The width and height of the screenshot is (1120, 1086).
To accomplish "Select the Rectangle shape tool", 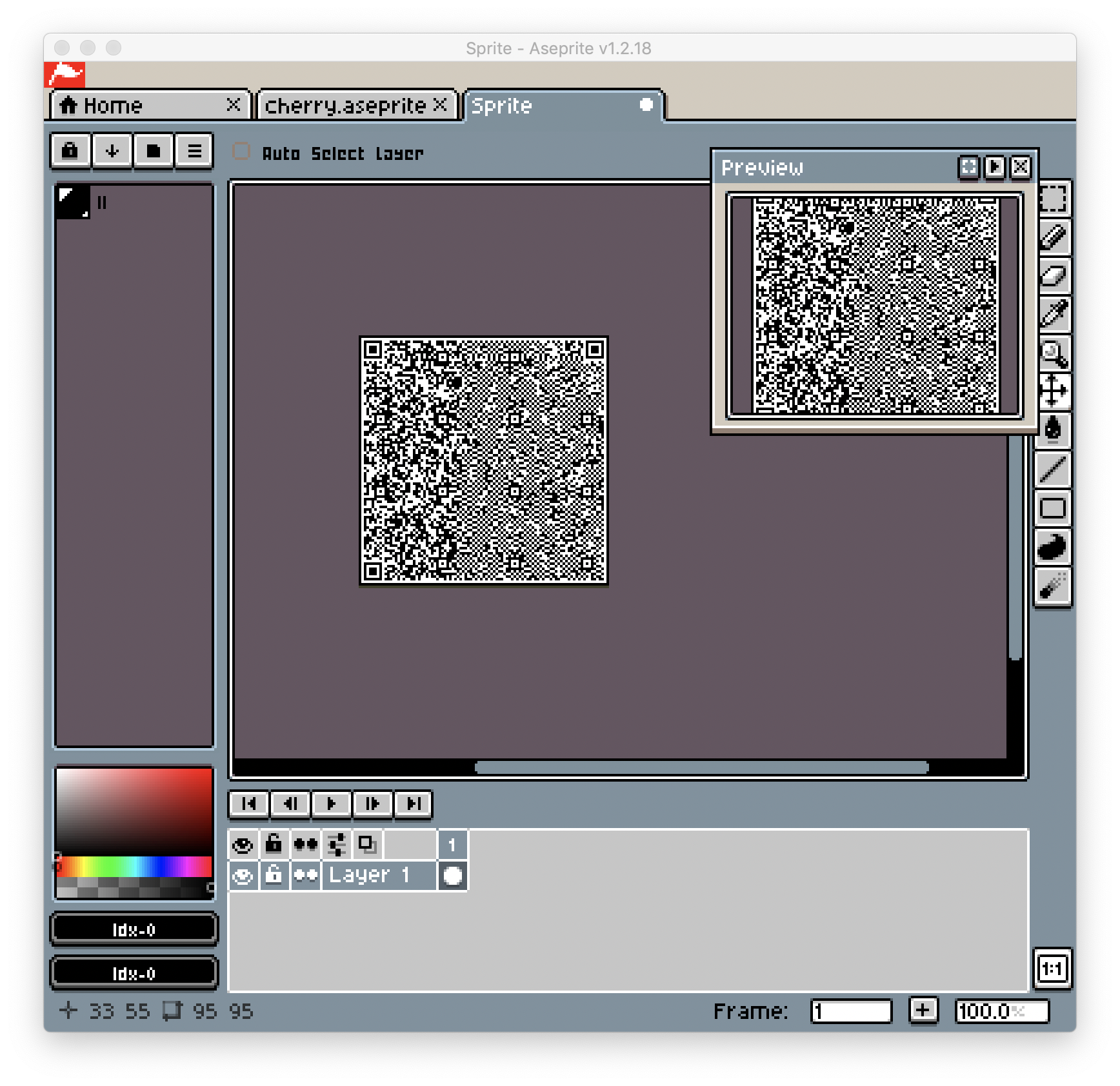I will tap(1054, 508).
